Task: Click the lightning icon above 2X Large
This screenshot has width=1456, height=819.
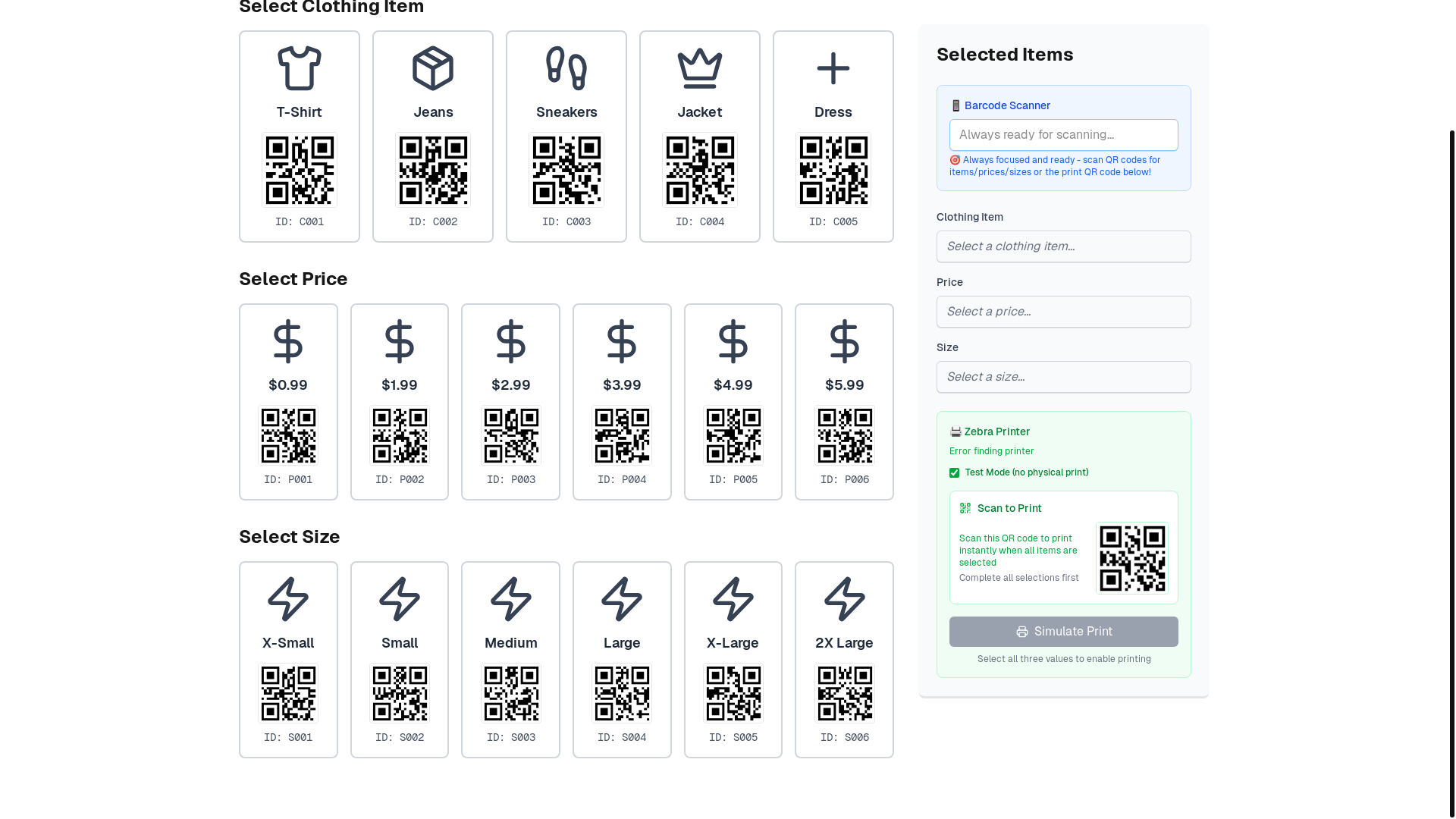Action: coord(845,599)
